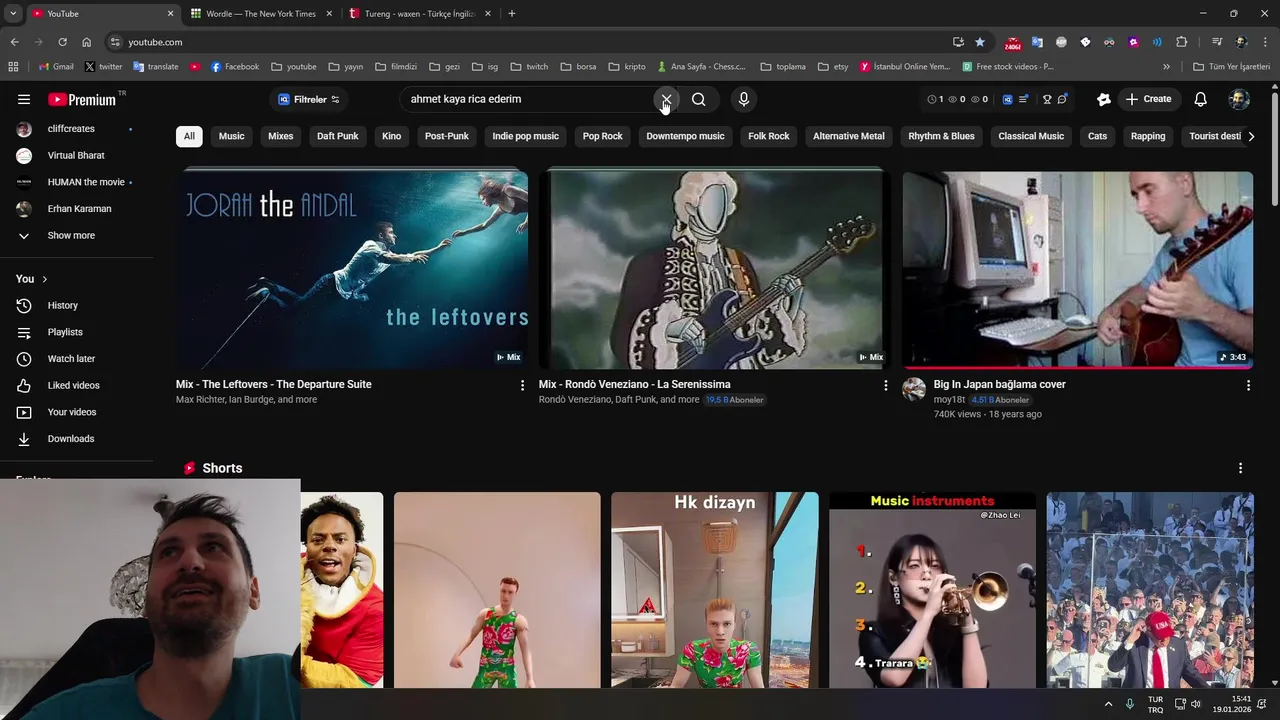Select the Indie pop music chip
Viewport: 1280px width, 720px height.
pyautogui.click(x=526, y=136)
